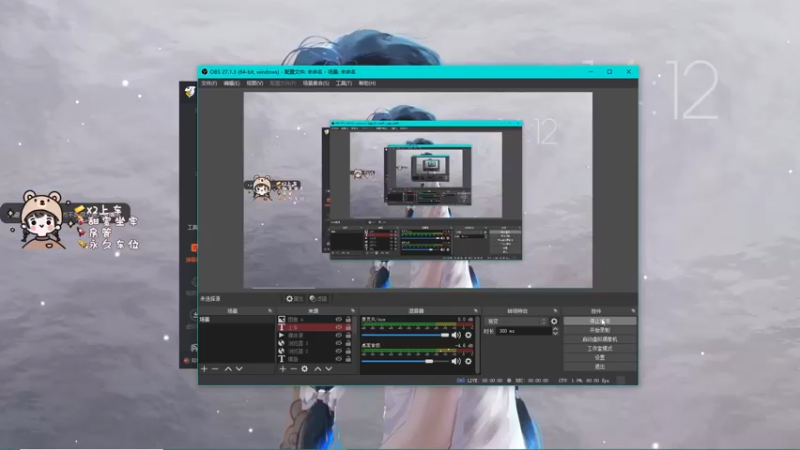The width and height of the screenshot is (800, 450).
Task: Click the 退出 exit button
Action: [599, 367]
